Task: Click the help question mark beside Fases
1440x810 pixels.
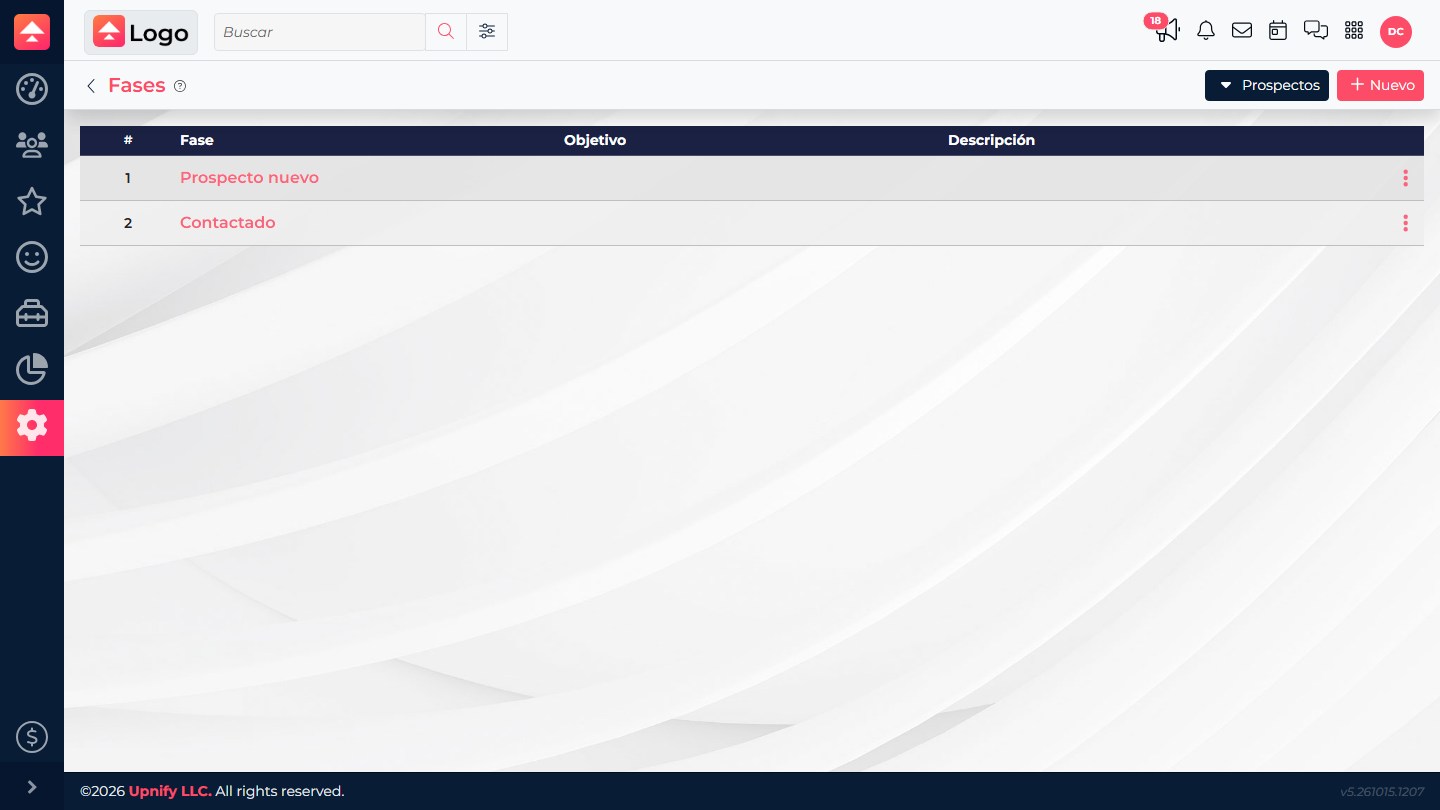Action: point(180,86)
